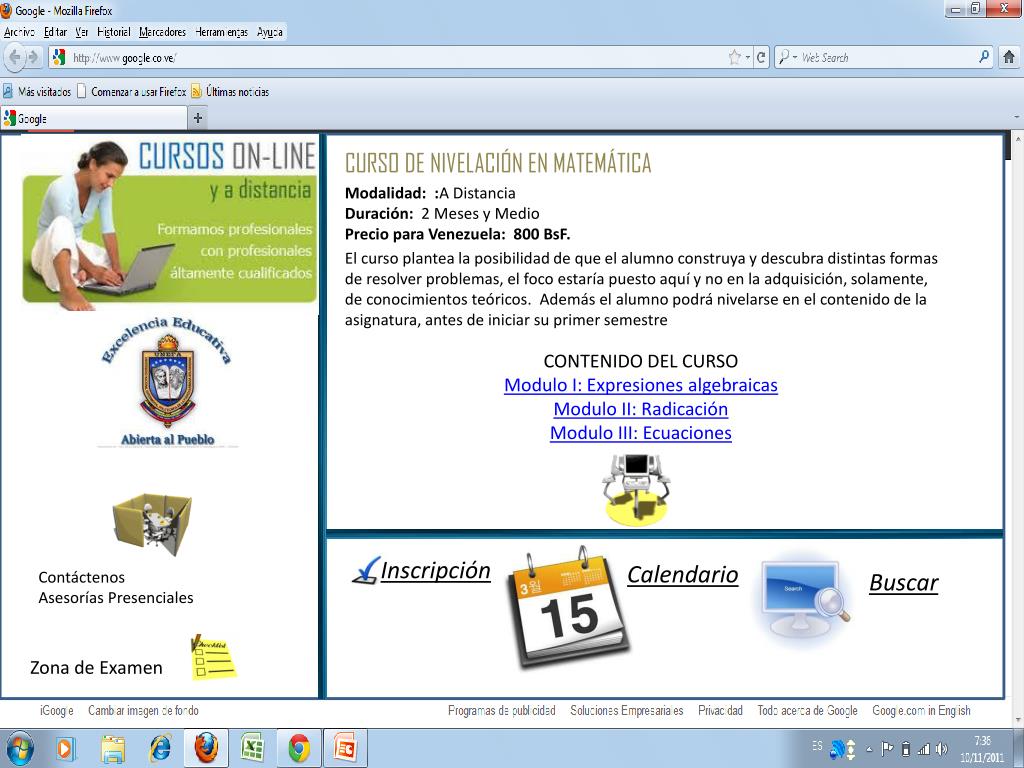The image size is (1024, 768).
Task: Go forward with the browser forward arrow
Action: 33,57
